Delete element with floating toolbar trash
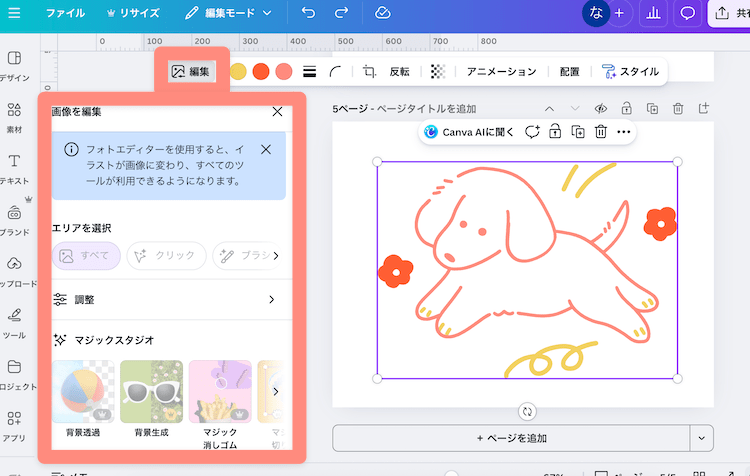This screenshot has width=750, height=476. click(x=601, y=132)
